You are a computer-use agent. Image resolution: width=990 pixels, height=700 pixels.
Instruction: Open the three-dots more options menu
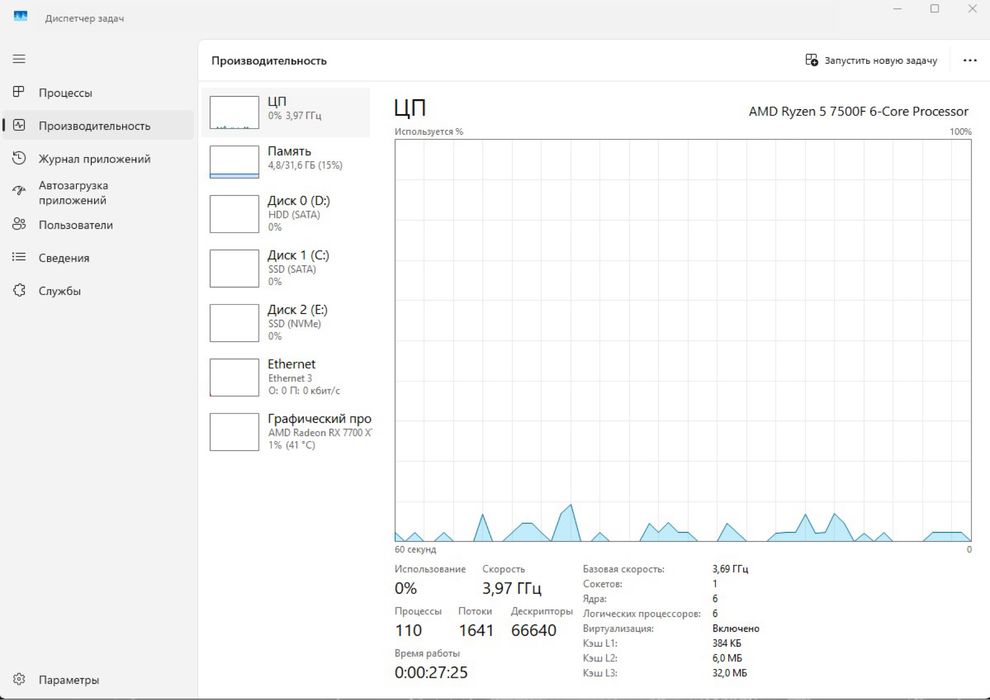970,61
